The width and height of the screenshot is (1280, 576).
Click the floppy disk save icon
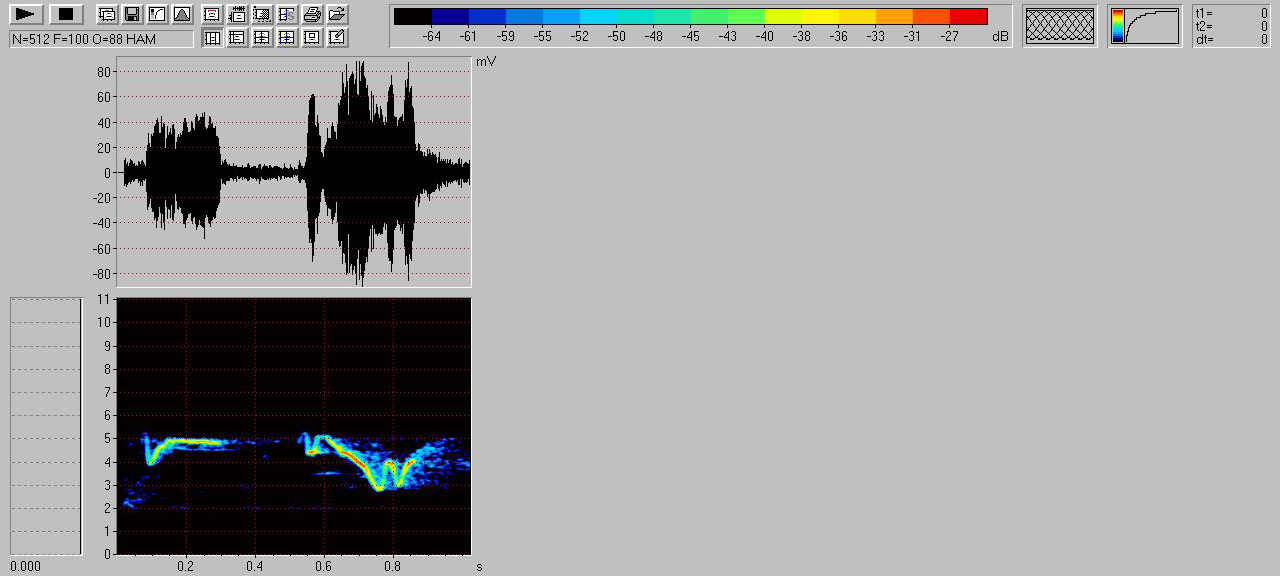(131, 14)
